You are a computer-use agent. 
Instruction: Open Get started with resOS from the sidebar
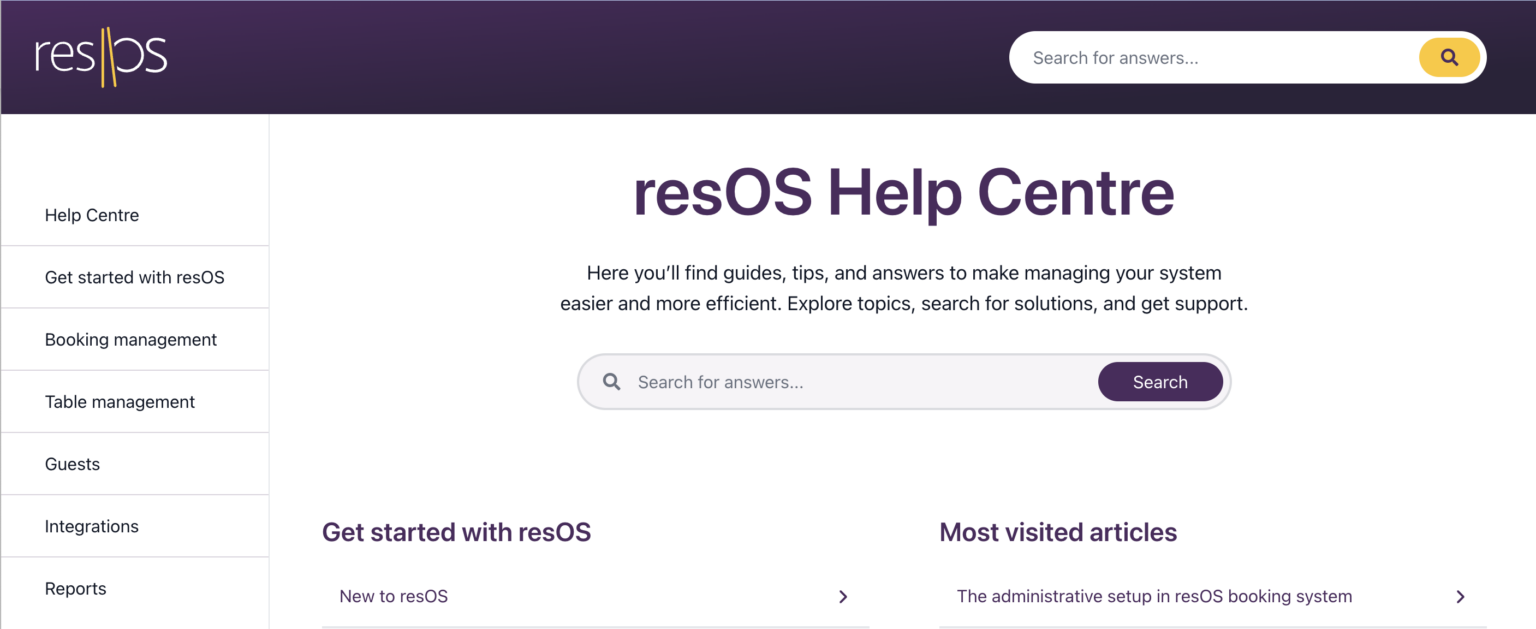click(x=134, y=277)
